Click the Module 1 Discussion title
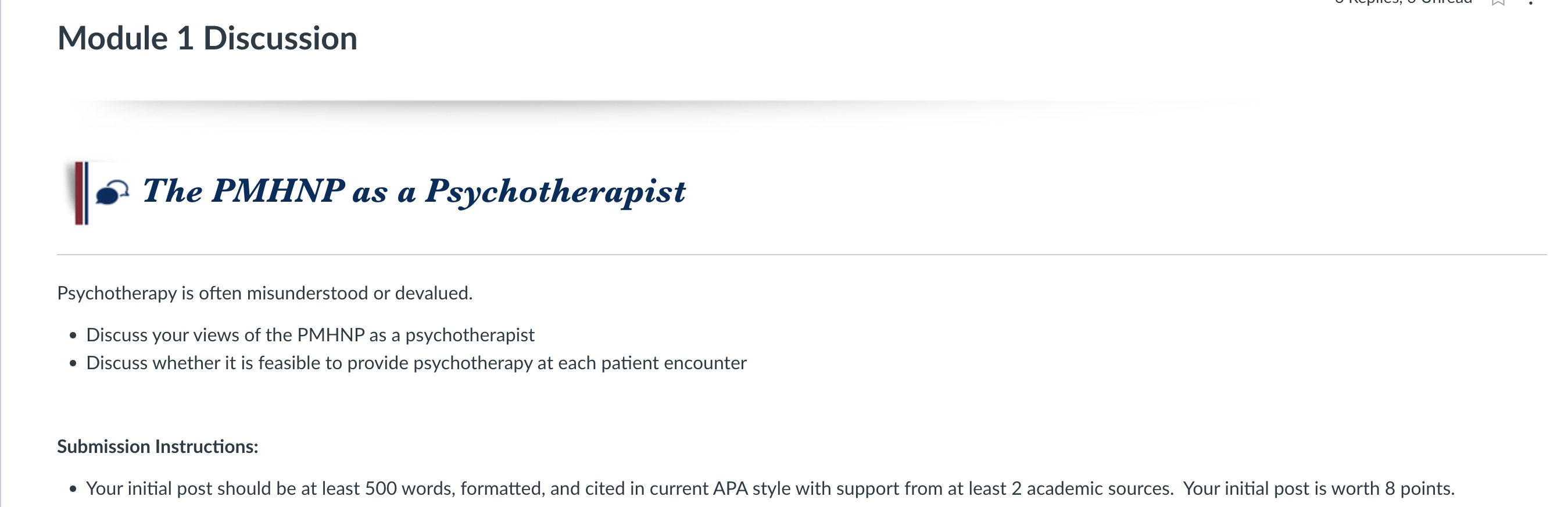Viewport: 1568px width, 507px height. 207,38
